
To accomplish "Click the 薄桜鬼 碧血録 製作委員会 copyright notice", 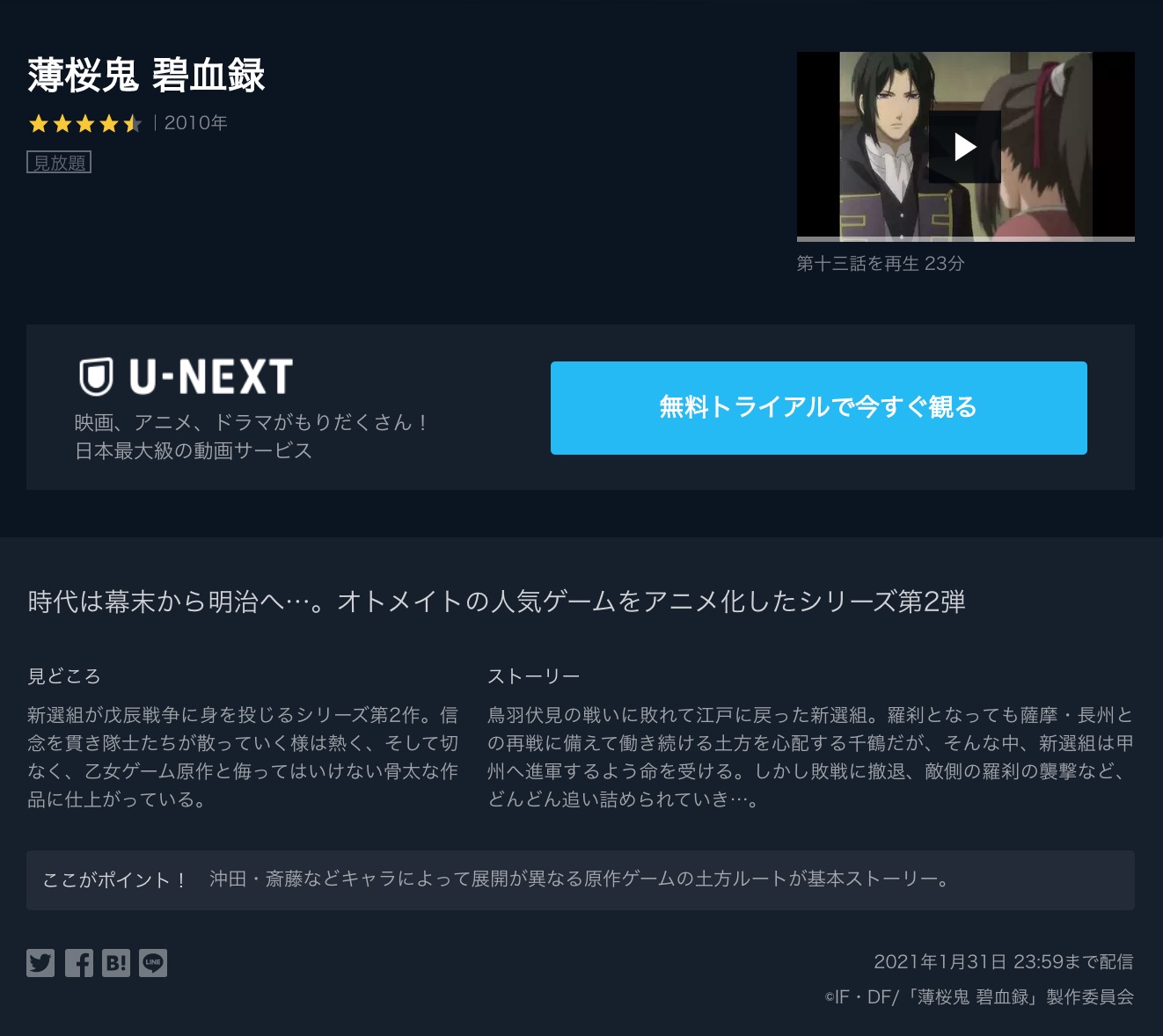I will coord(979,997).
